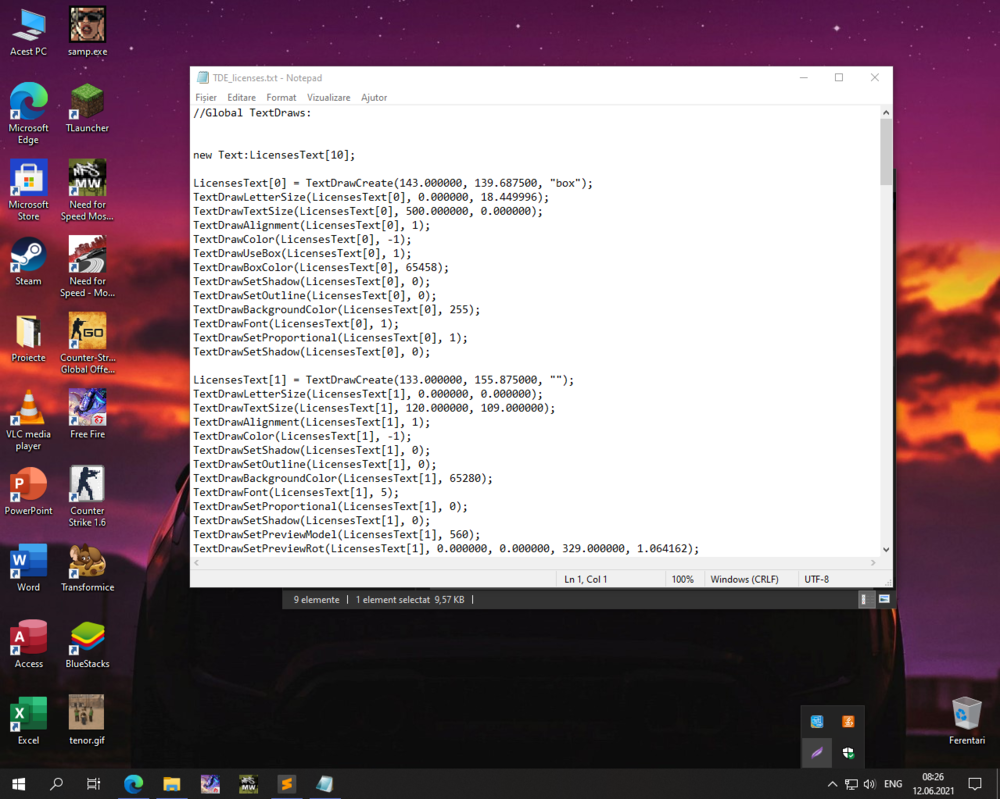
Task: Click the Notepad vertical scrollbar thumb
Action: point(886,152)
